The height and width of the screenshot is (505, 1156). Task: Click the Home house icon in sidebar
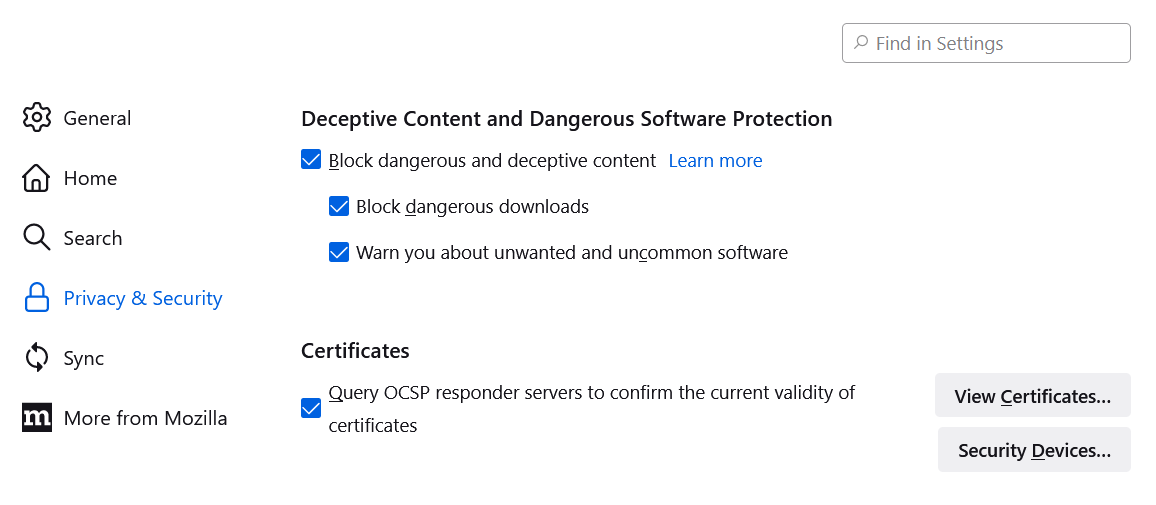pos(37,178)
